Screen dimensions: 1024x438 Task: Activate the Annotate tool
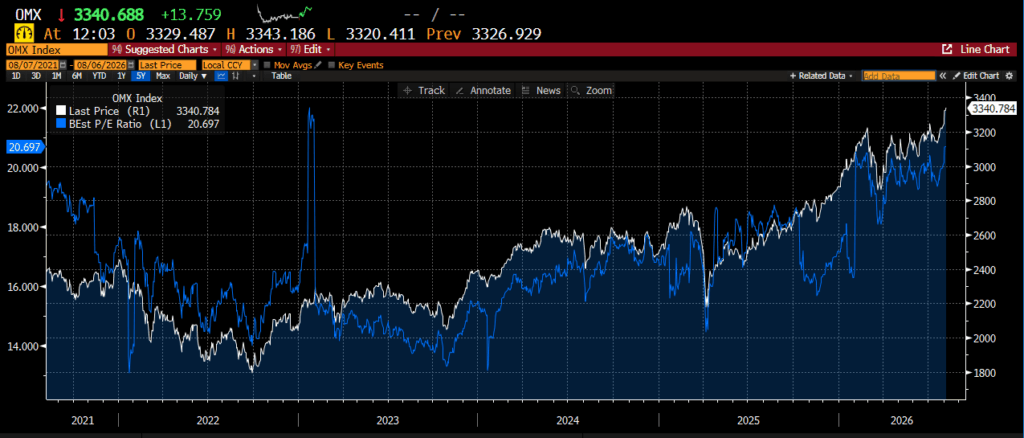(483, 90)
